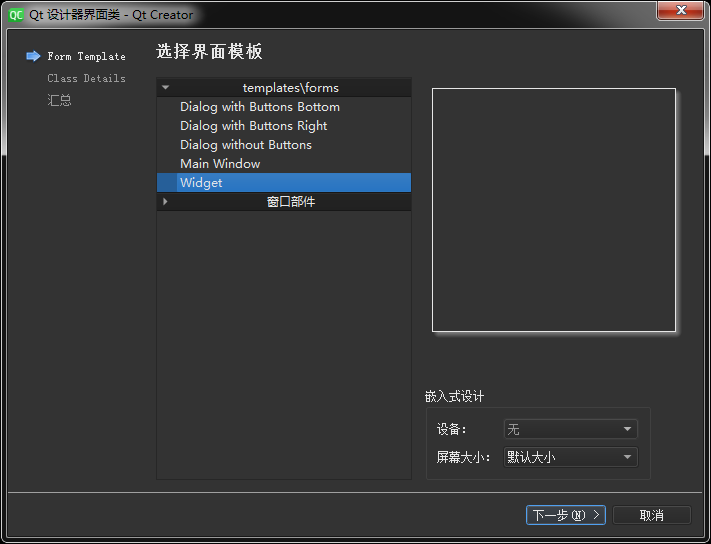Viewport: 711px width, 544px height.
Task: Click the Qt Creator title bar icon
Action: [16, 15]
